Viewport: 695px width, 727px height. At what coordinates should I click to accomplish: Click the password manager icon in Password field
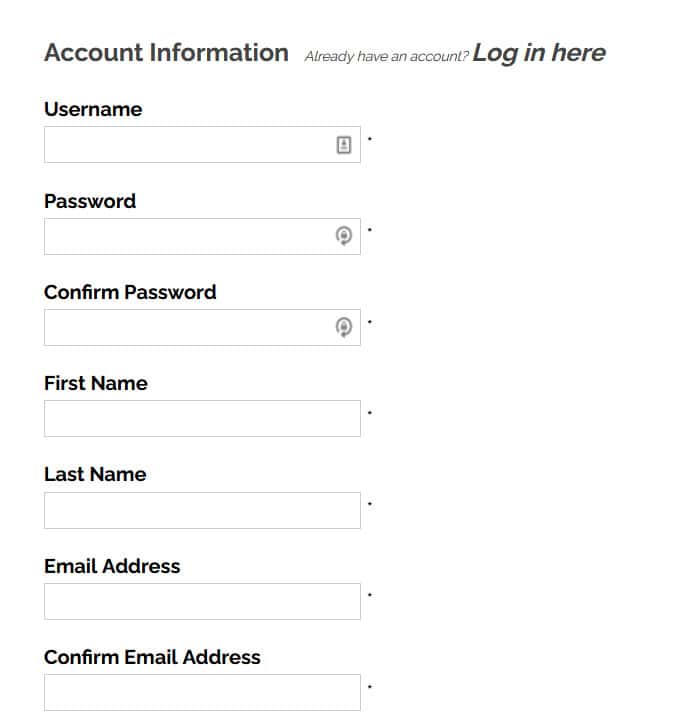coord(344,236)
